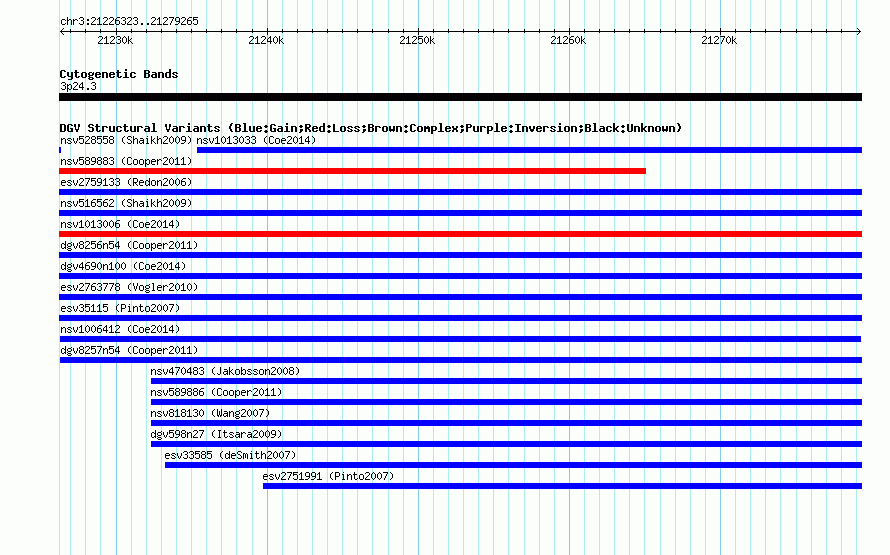Viewport: 890px width, 555px height.
Task: Click the 21240k ruler tick label
Action: pos(266,40)
